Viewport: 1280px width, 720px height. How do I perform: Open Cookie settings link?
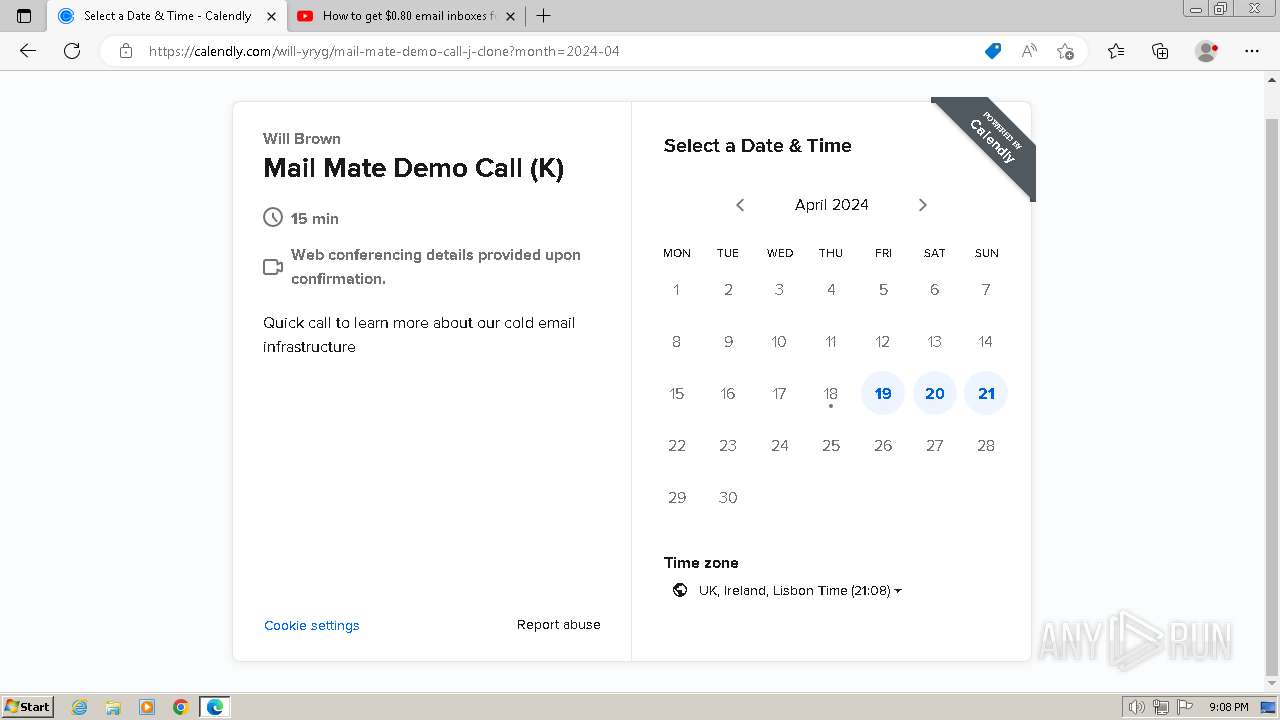click(x=312, y=625)
